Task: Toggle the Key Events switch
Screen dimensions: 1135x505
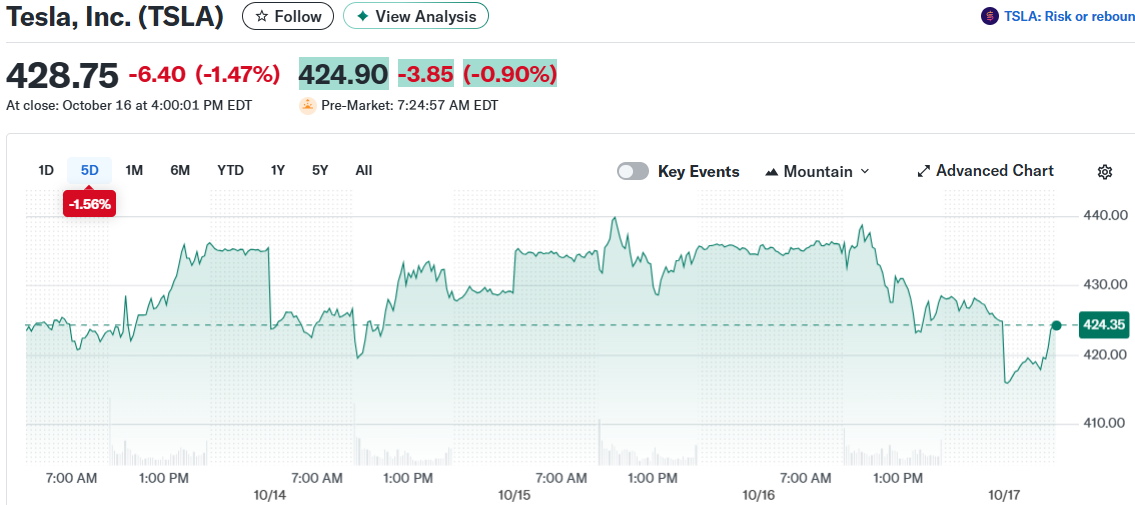Action: pyautogui.click(x=633, y=171)
